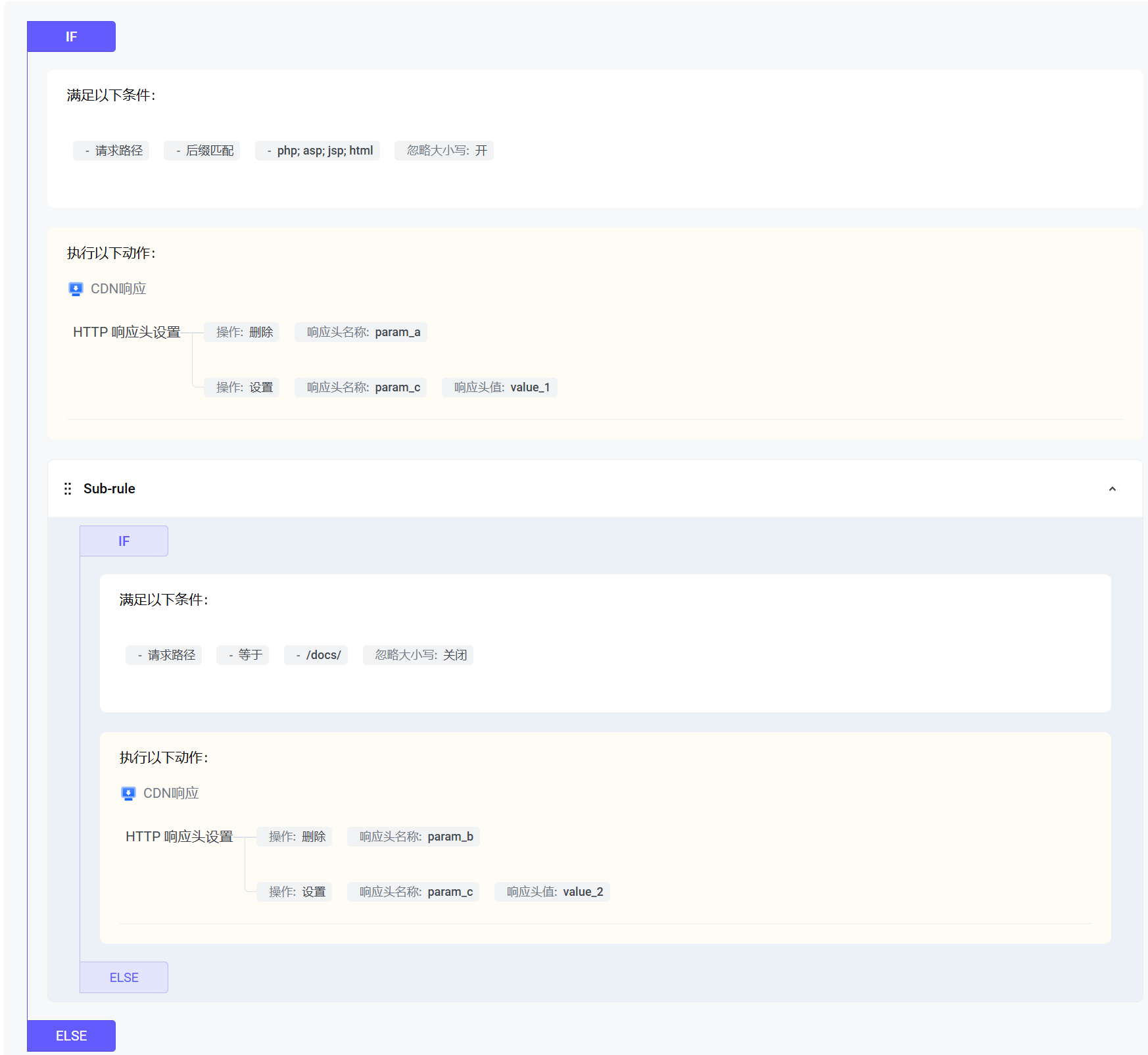The image size is (1148, 1055).
Task: Click the Sub-rule title text
Action: (x=109, y=489)
